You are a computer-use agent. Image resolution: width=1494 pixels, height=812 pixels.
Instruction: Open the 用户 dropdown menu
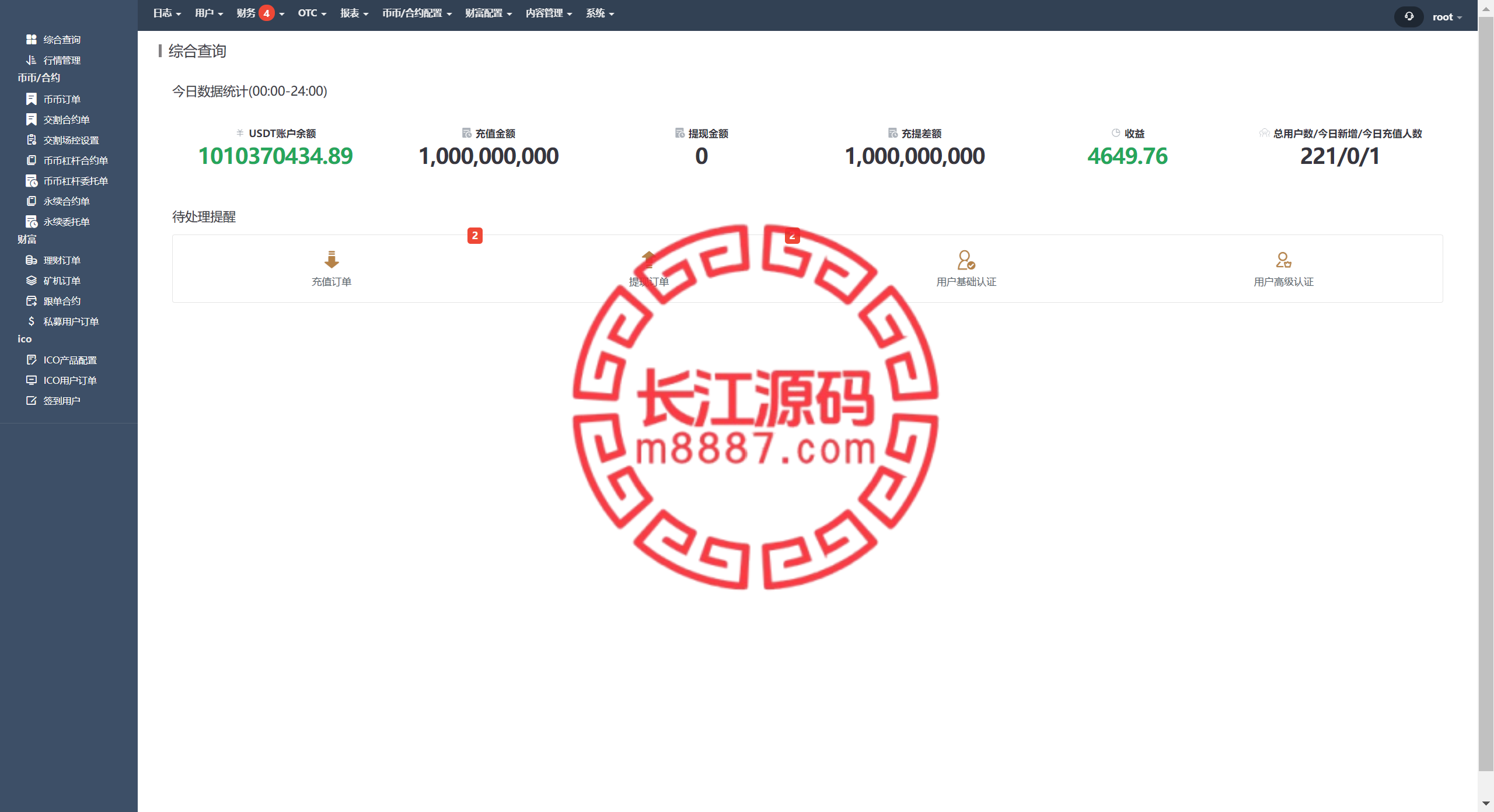click(209, 13)
